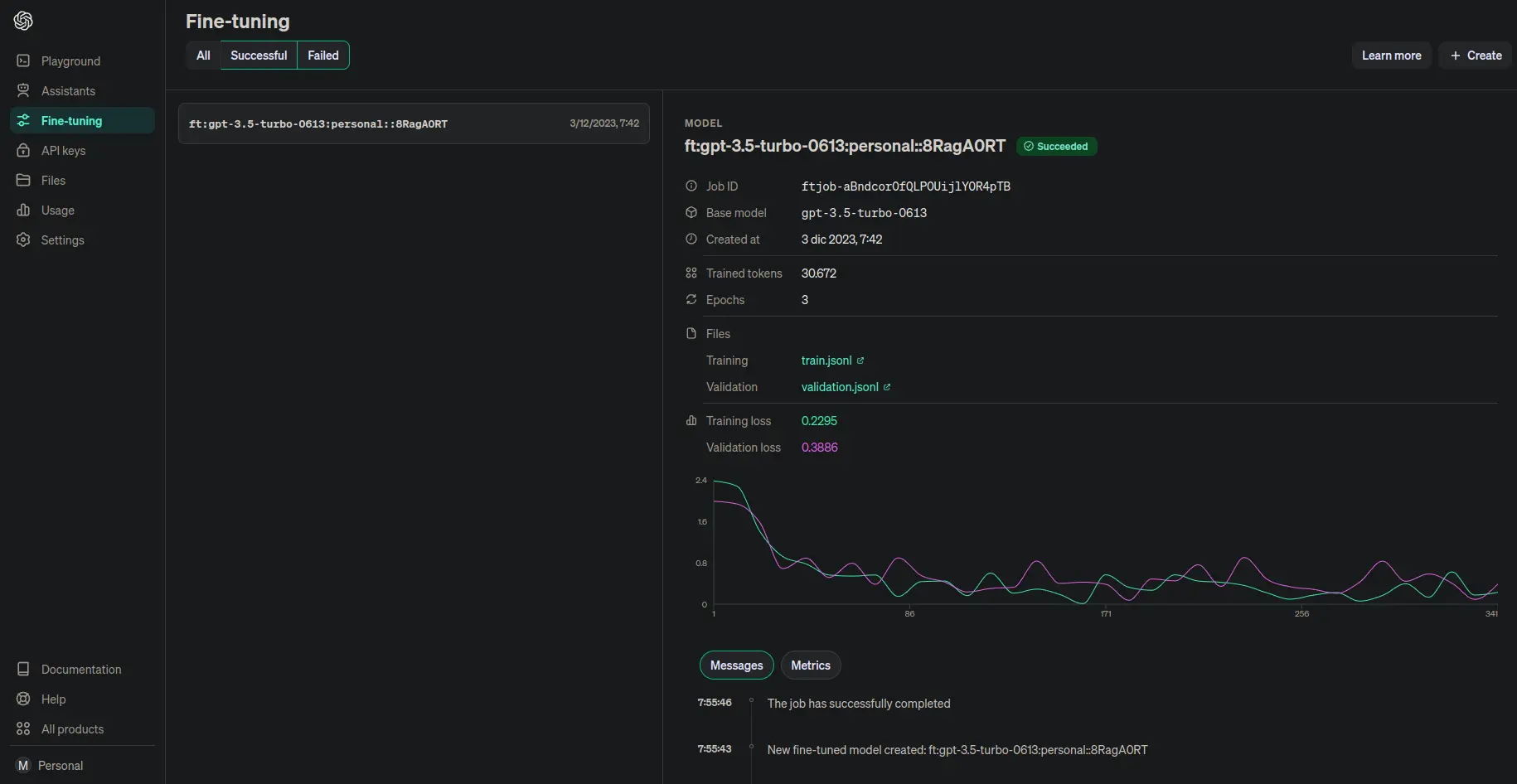
Task: Open All products grid icon
Action: (23, 728)
